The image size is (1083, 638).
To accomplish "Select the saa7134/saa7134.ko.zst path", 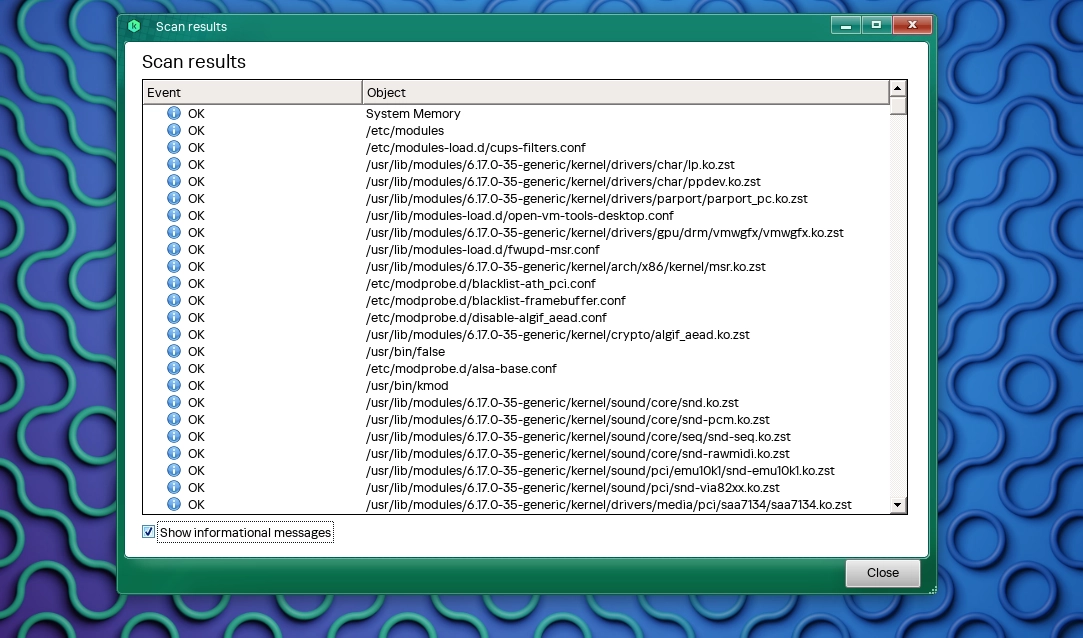I will (608, 505).
